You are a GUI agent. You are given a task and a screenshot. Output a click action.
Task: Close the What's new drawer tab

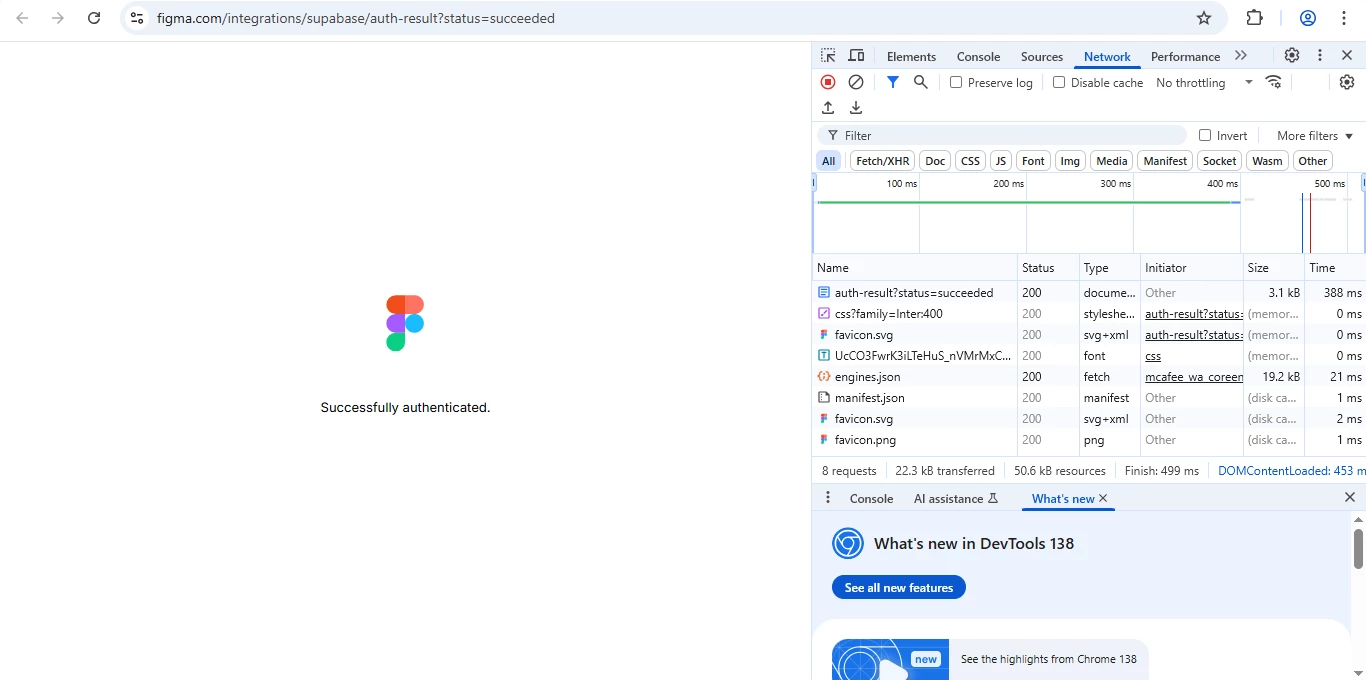click(1103, 498)
